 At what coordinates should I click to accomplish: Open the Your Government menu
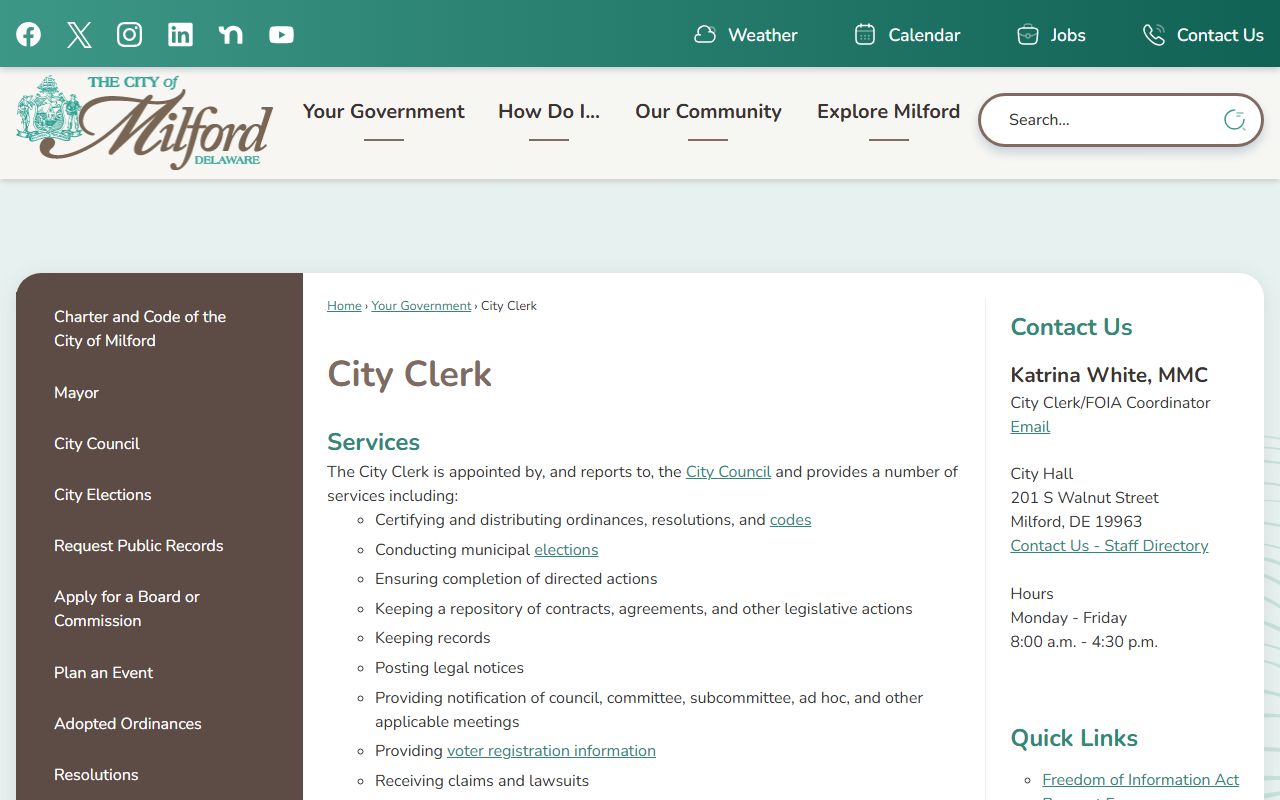[384, 111]
